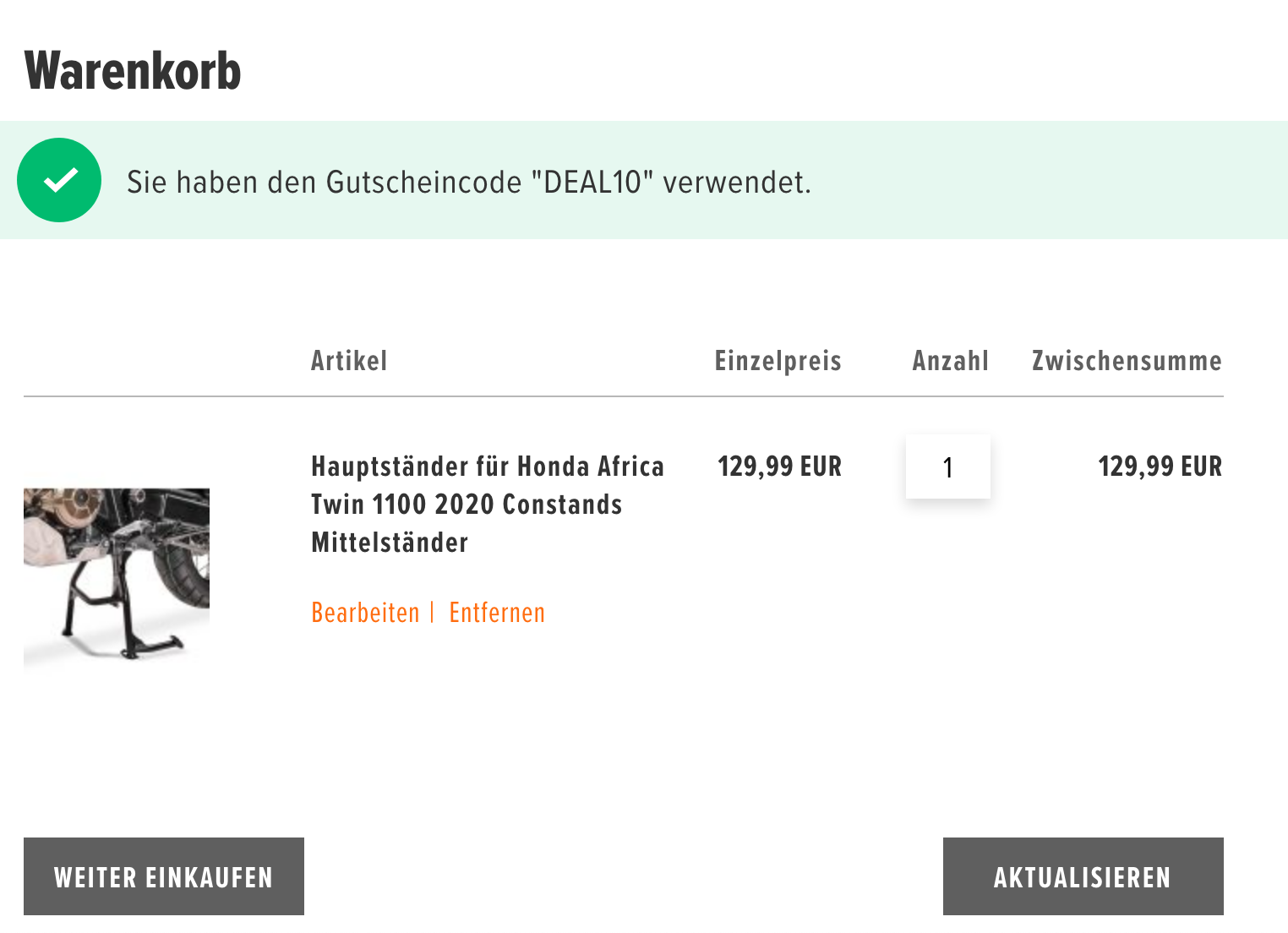Click the green checkmark success icon
The image size is (1288, 933).
tap(59, 180)
